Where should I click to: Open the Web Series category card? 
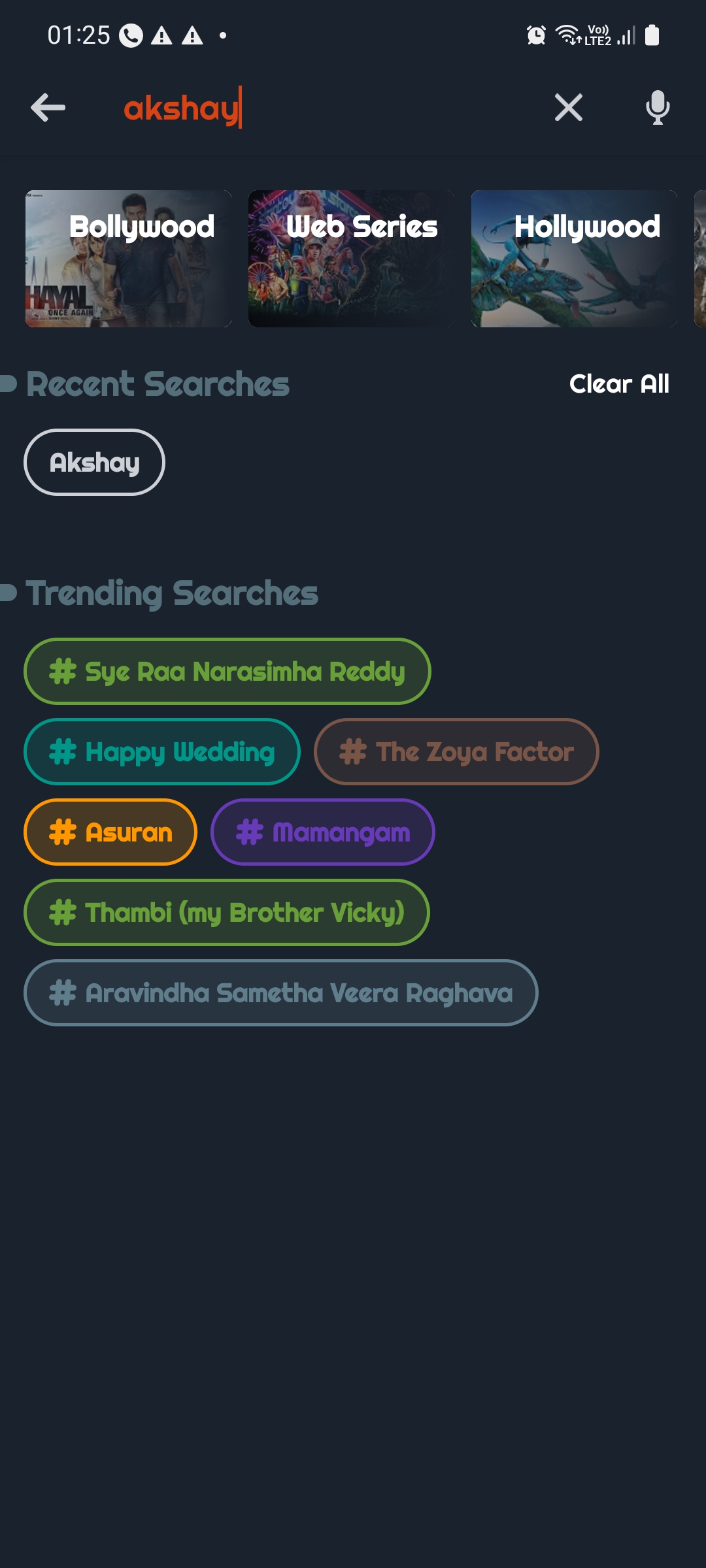pos(352,257)
